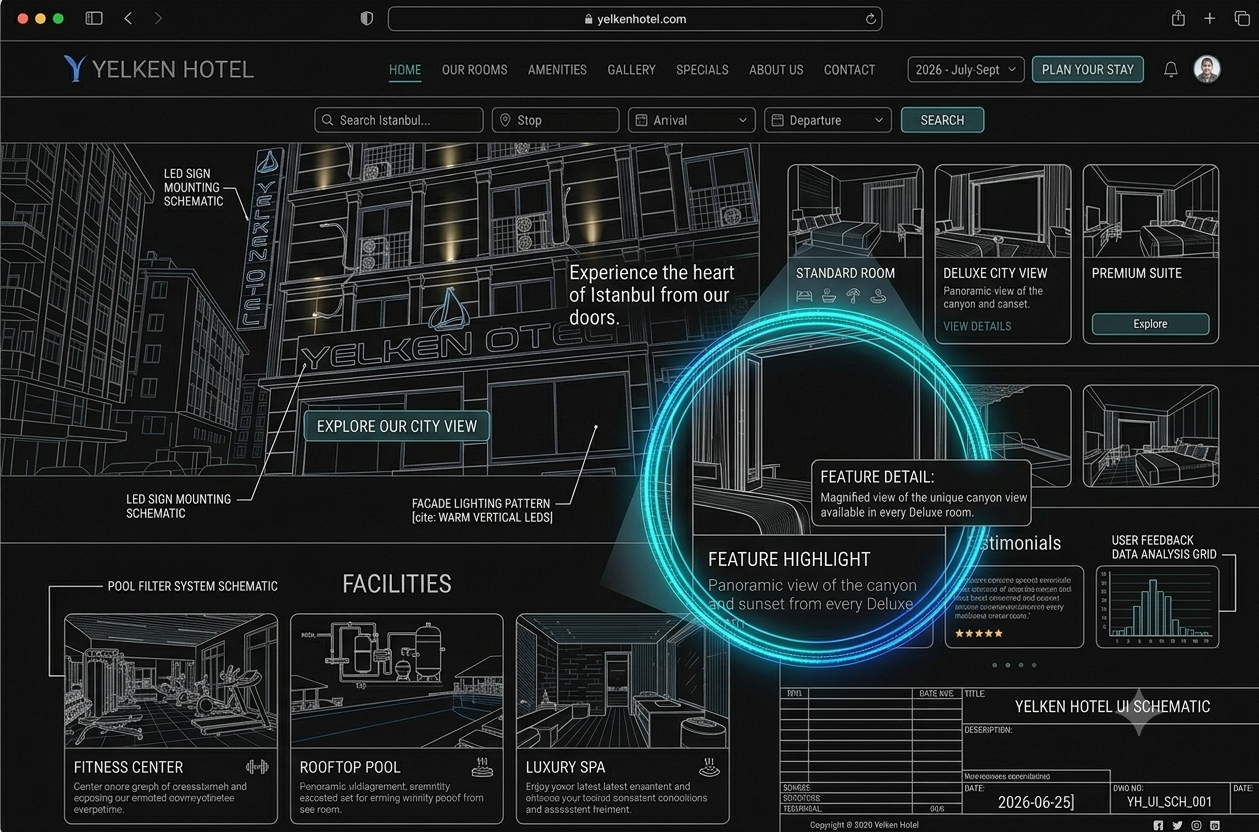The height and width of the screenshot is (832, 1259).
Task: Go back with the browser back arrow
Action: [127, 18]
